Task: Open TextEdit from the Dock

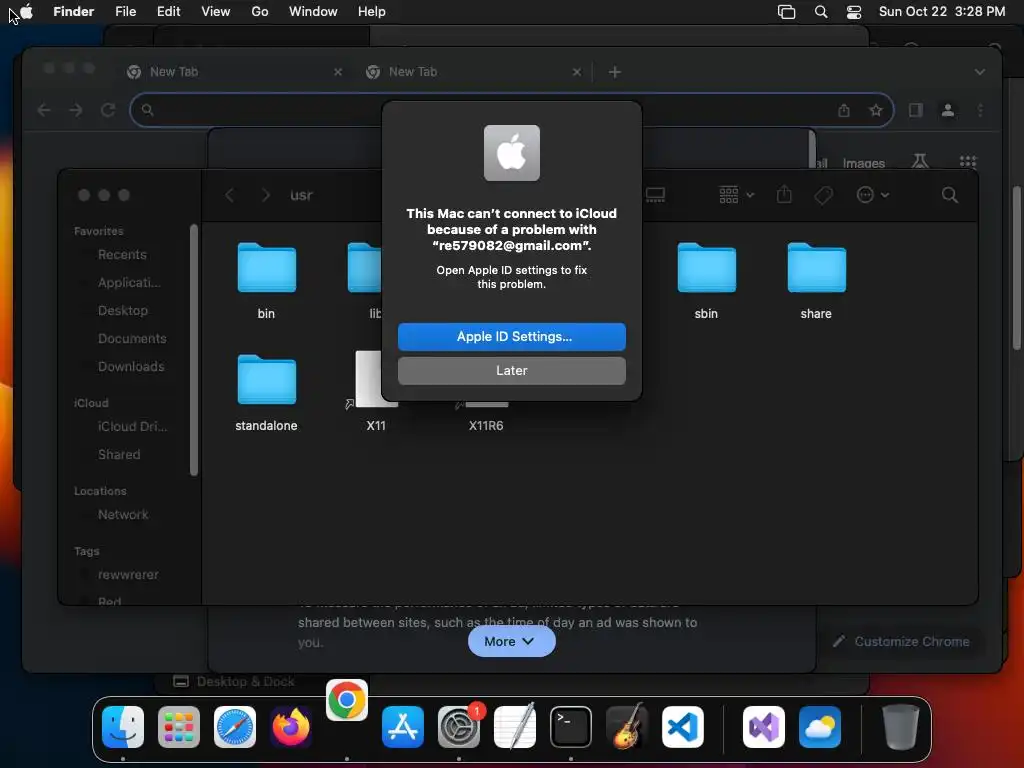Action: click(x=515, y=727)
